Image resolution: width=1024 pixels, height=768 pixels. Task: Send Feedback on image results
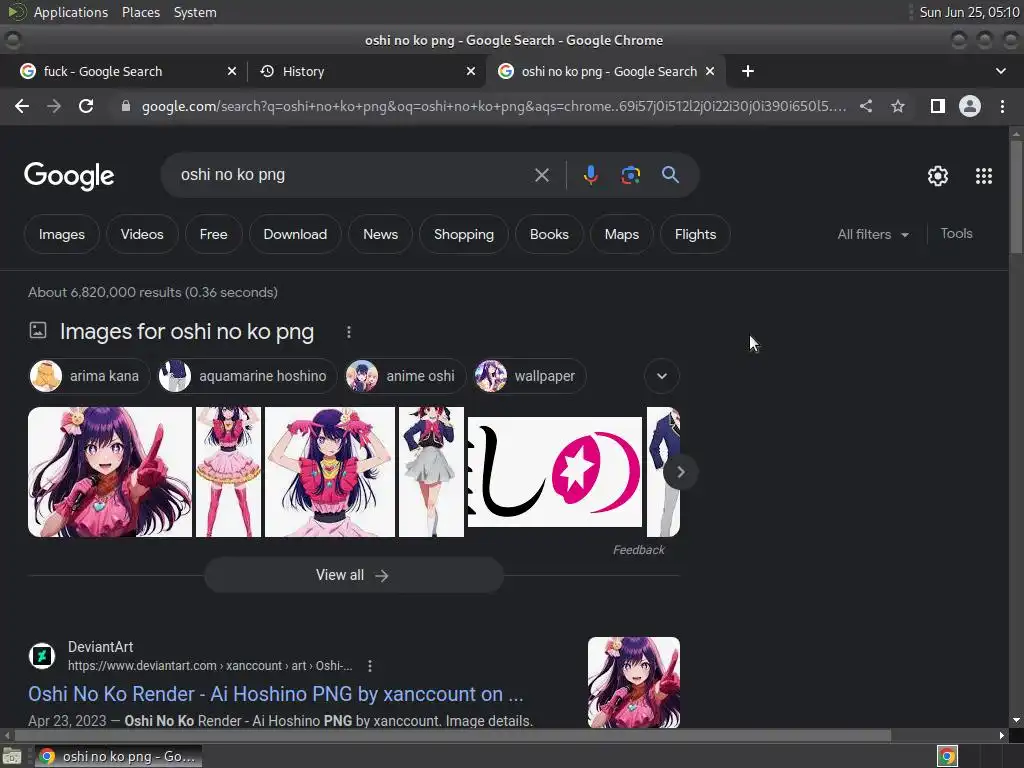638,550
